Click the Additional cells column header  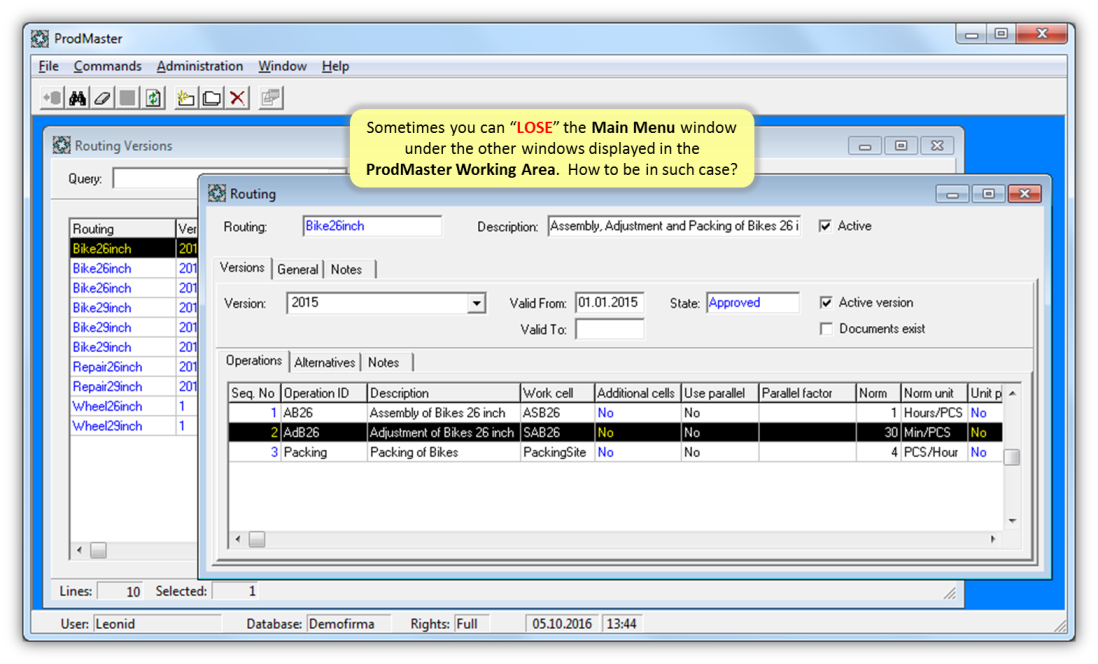pos(637,393)
